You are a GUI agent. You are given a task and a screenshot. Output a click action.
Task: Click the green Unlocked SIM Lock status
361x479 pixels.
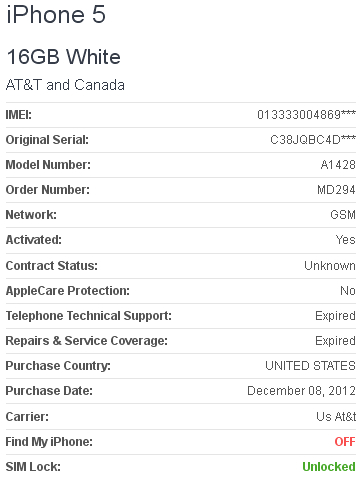(x=329, y=467)
